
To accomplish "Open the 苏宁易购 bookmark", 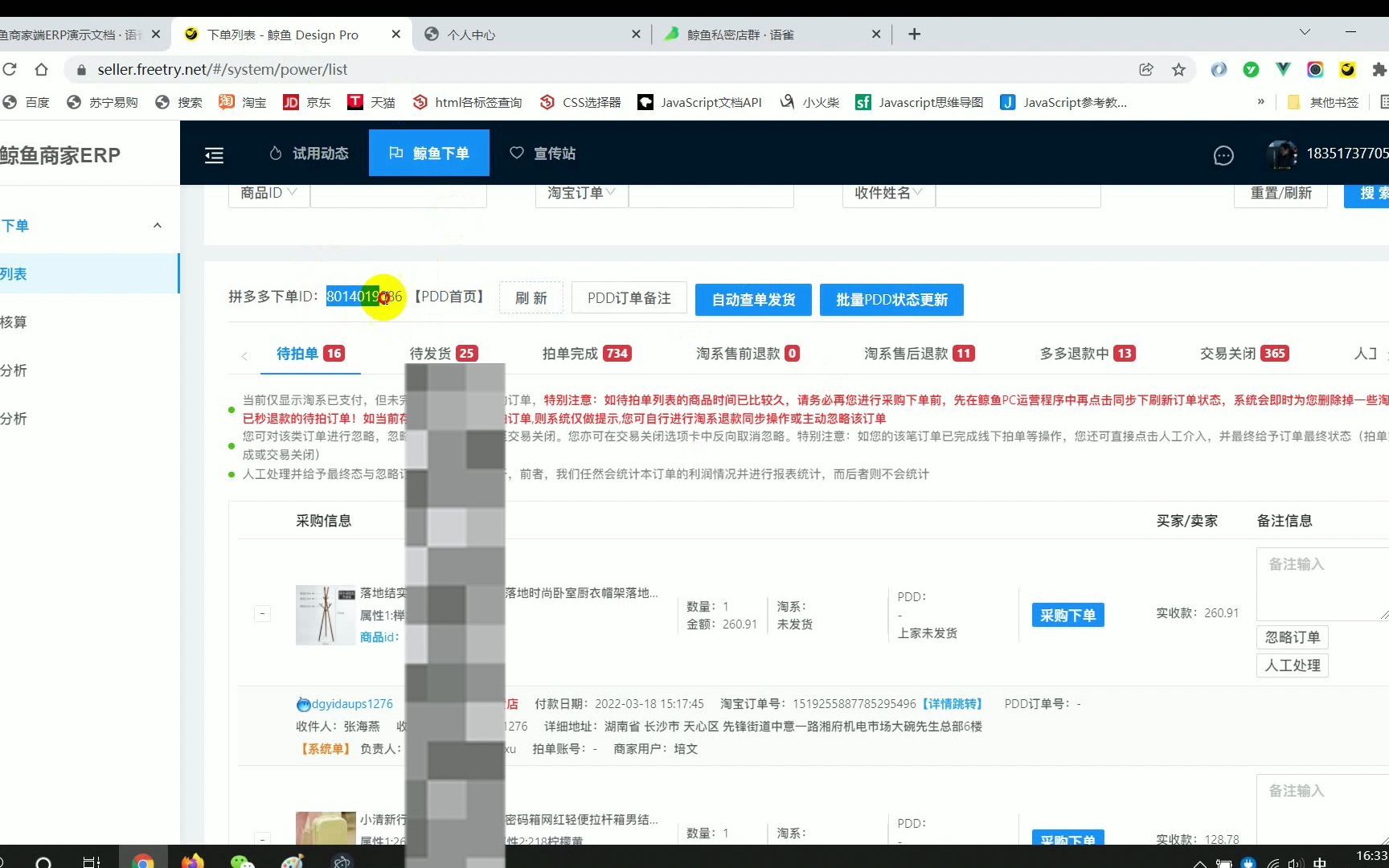I will click(x=103, y=102).
